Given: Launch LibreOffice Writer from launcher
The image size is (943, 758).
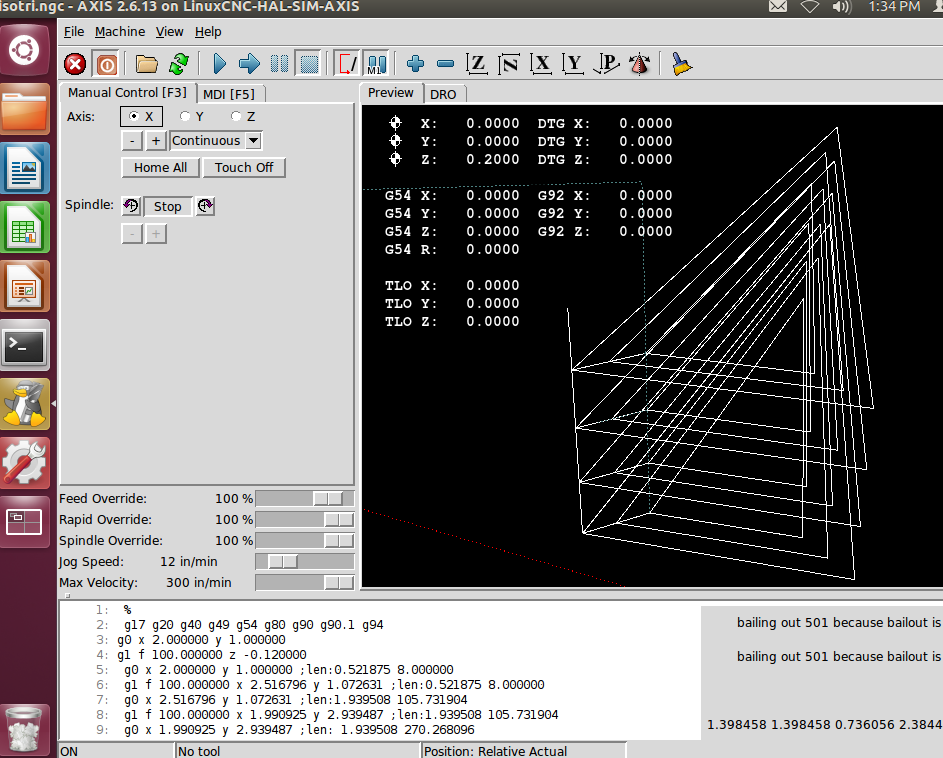Looking at the screenshot, I should click(x=25, y=168).
